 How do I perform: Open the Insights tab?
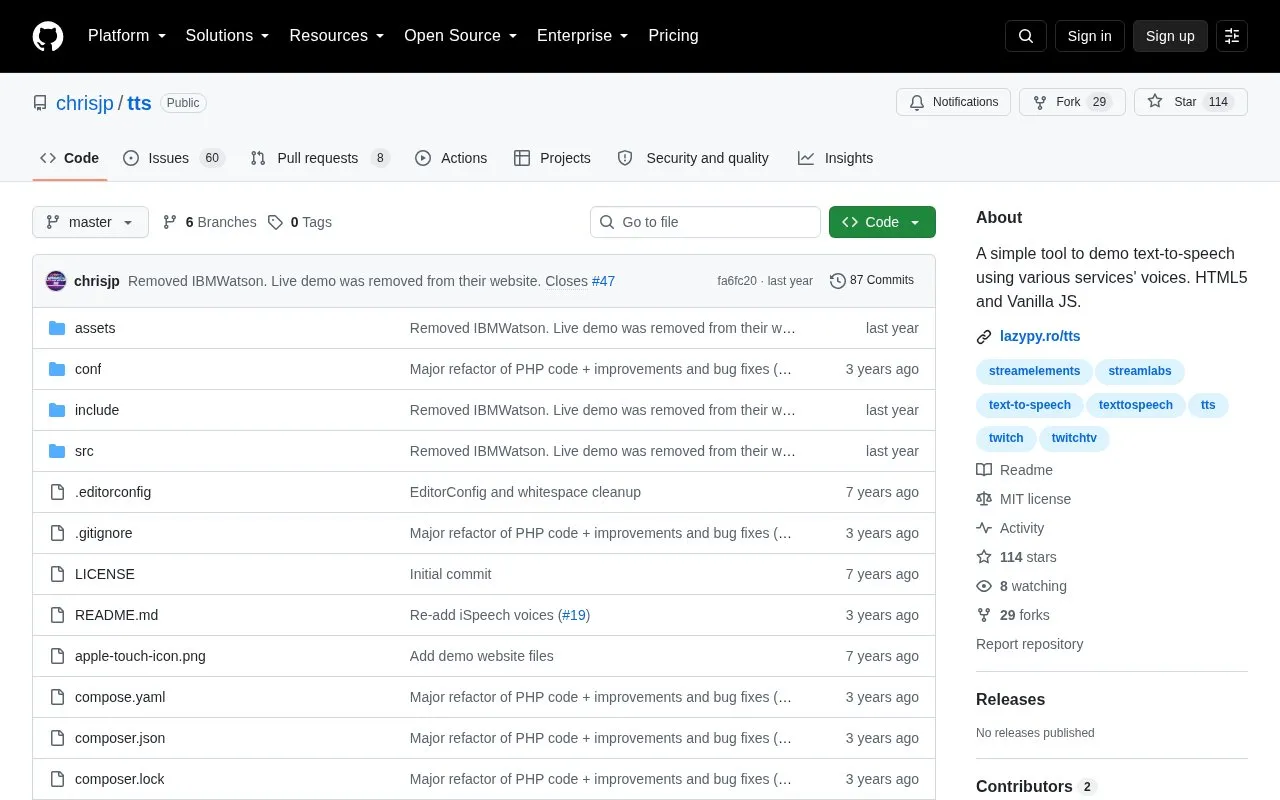[836, 158]
